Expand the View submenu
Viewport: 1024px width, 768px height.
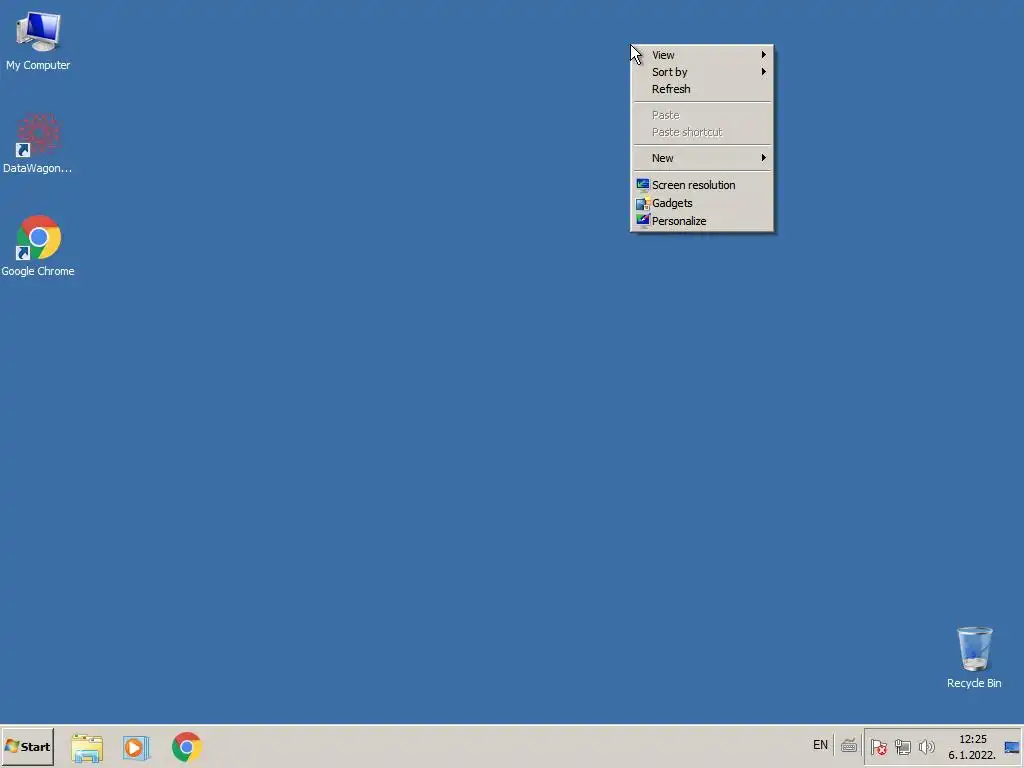click(x=702, y=55)
